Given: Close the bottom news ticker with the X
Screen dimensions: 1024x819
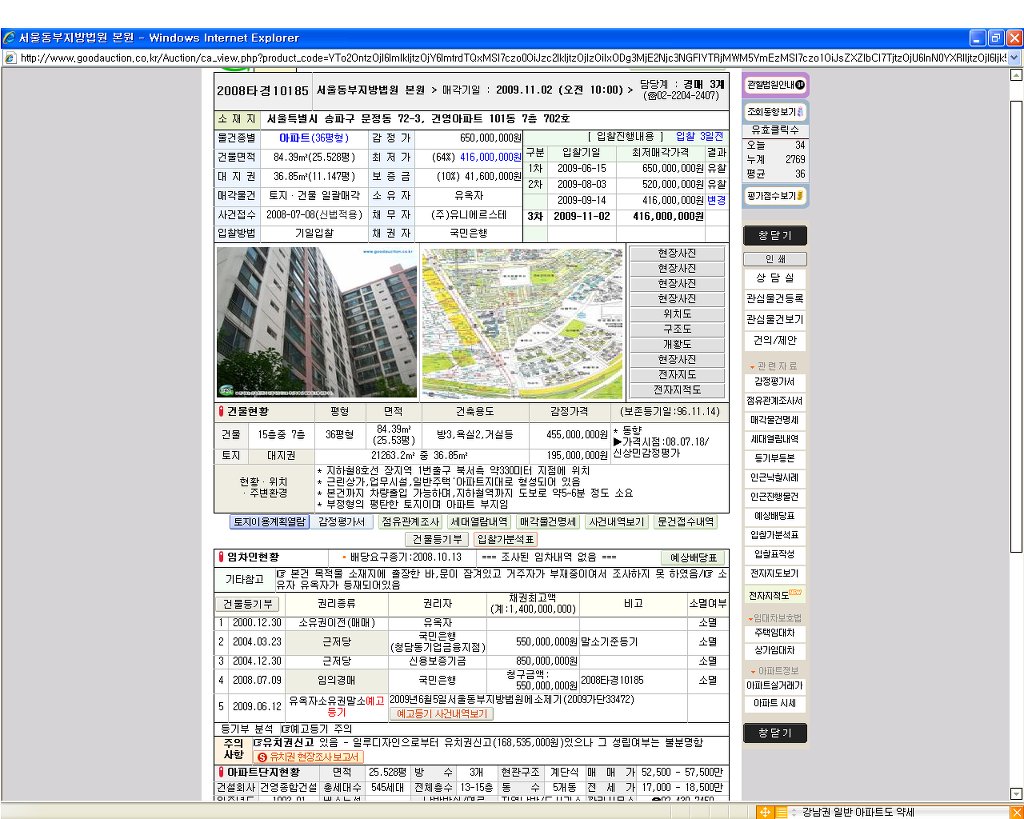Looking at the screenshot, I should (1015, 811).
